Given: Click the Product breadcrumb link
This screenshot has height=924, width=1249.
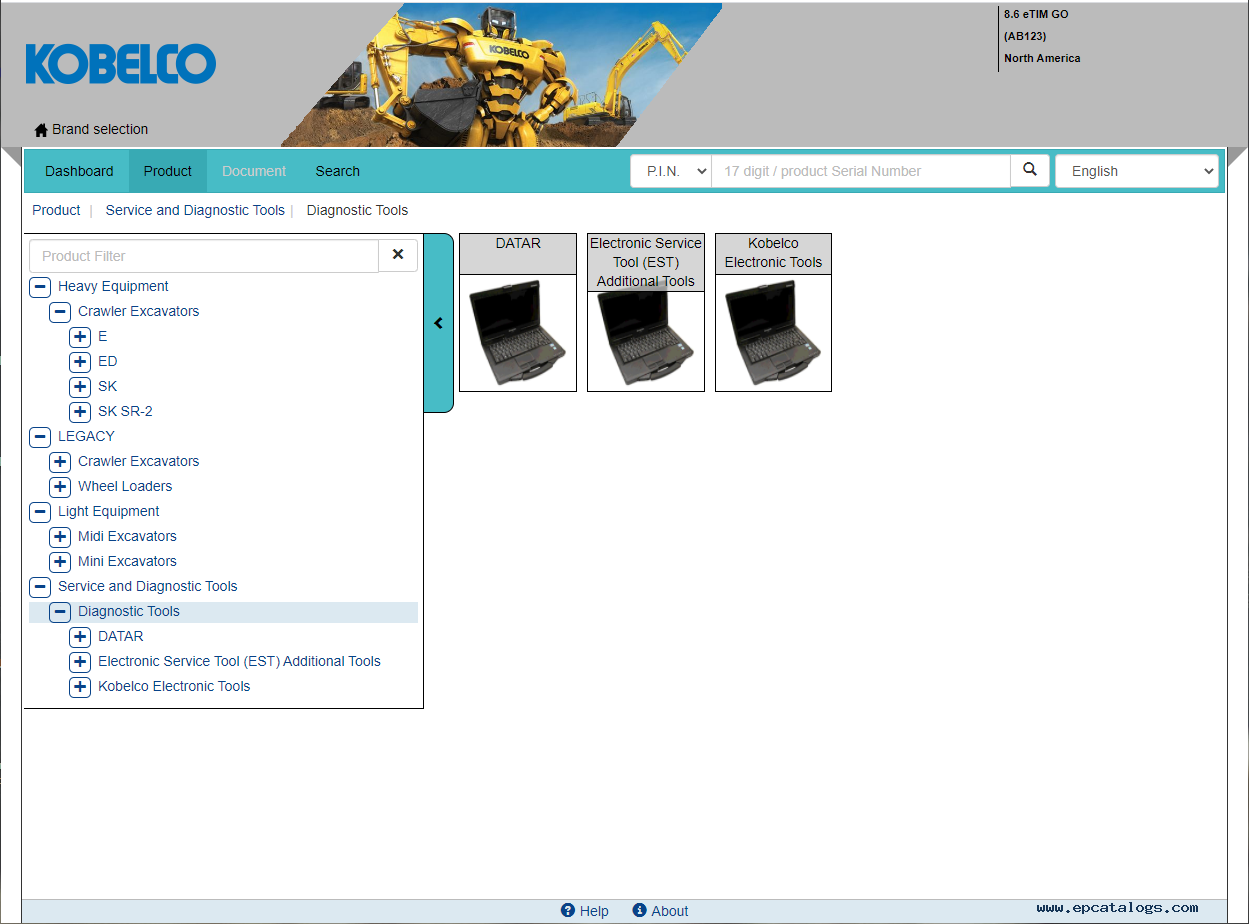Looking at the screenshot, I should (56, 210).
